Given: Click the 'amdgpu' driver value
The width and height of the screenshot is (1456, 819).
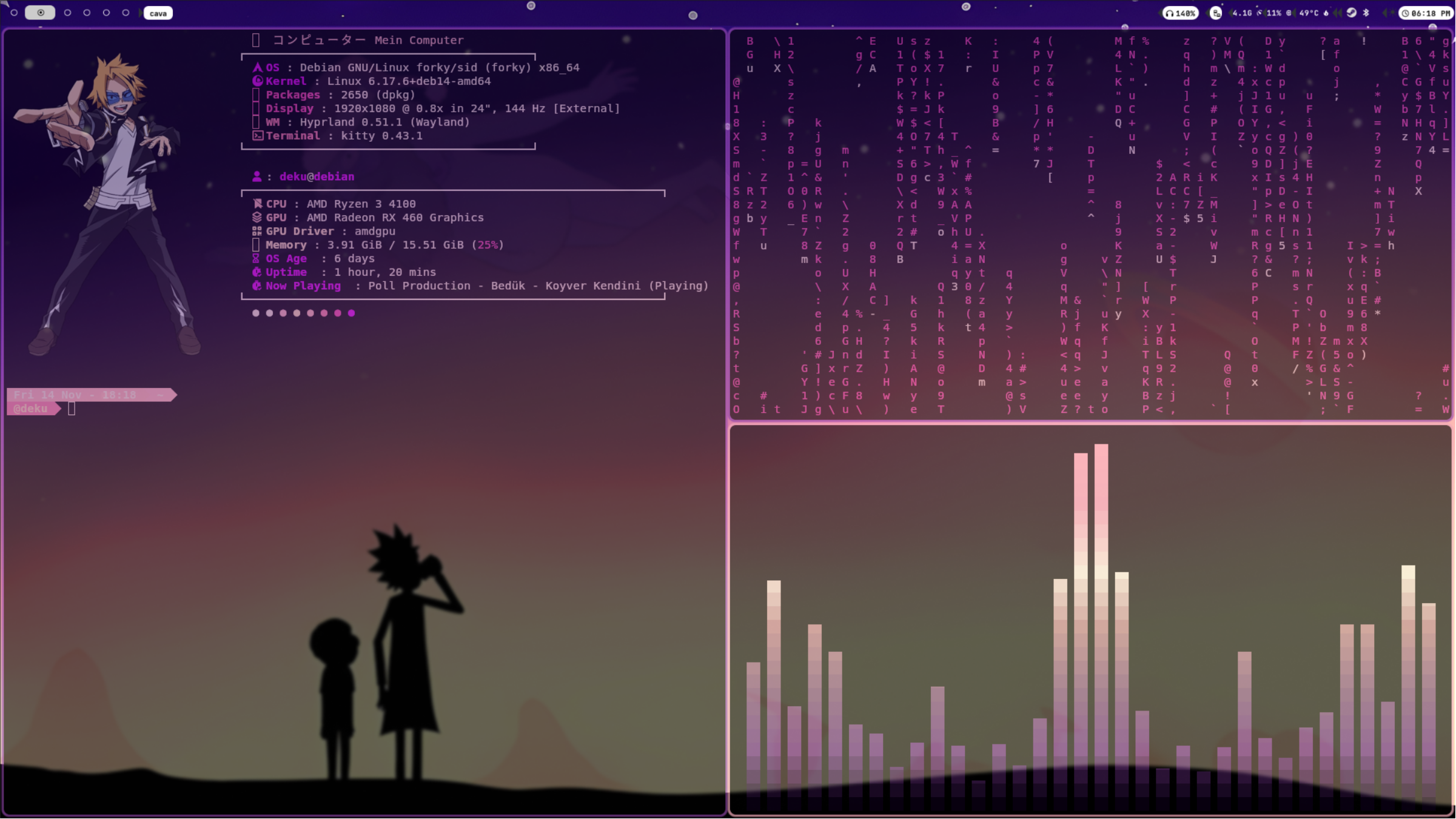Looking at the screenshot, I should (x=375, y=231).
